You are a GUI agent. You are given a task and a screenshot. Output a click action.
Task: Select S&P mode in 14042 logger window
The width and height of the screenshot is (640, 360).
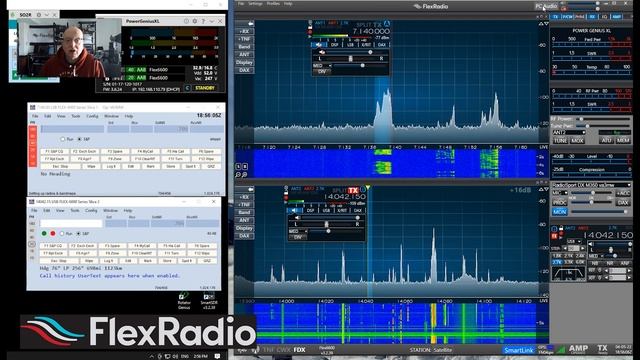click(78, 233)
